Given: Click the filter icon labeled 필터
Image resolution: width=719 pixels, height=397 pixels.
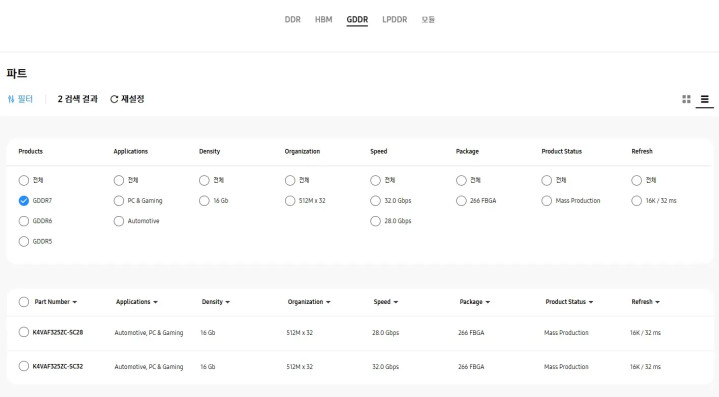Looking at the screenshot, I should click(x=20, y=99).
